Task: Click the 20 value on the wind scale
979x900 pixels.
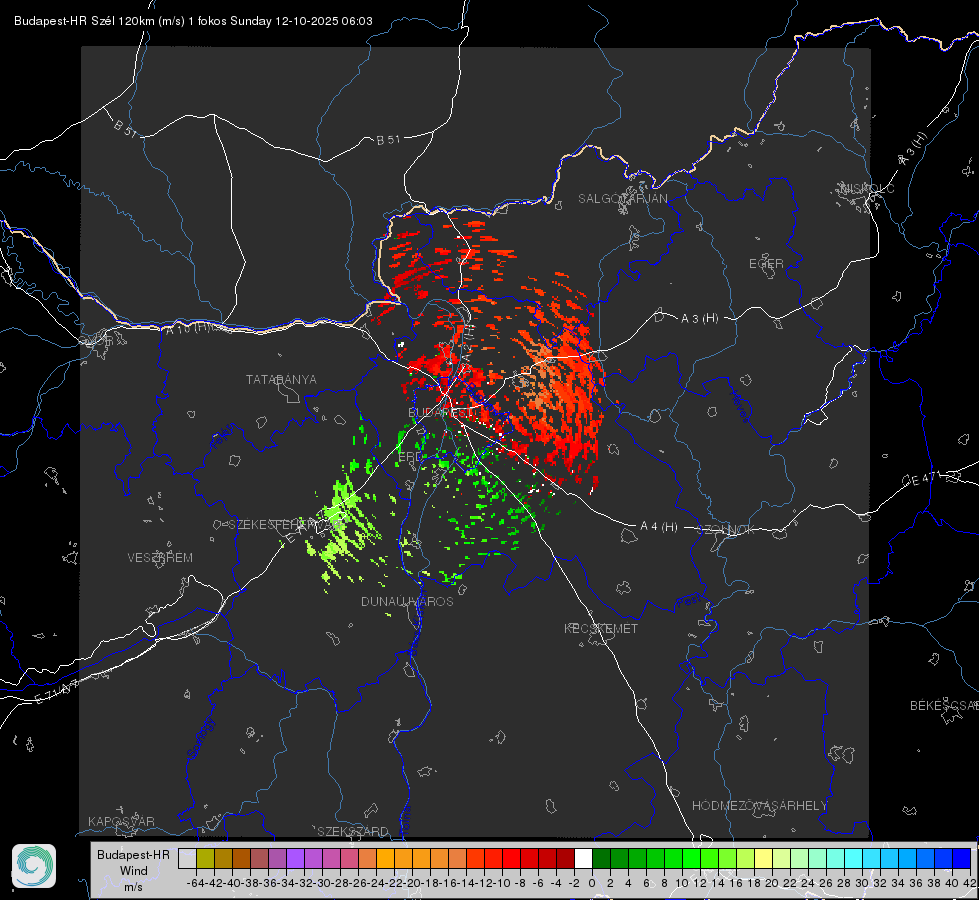Action: point(772,883)
